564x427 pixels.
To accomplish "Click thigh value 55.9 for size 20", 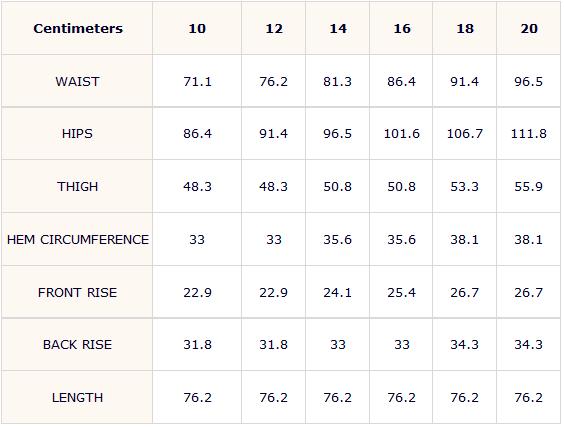I will click(528, 187).
